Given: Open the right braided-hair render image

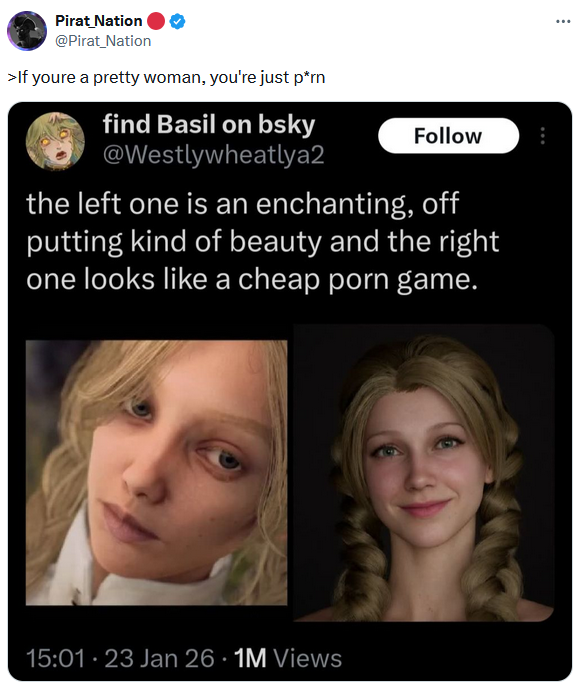Looking at the screenshot, I should pyautogui.click(x=423, y=473).
